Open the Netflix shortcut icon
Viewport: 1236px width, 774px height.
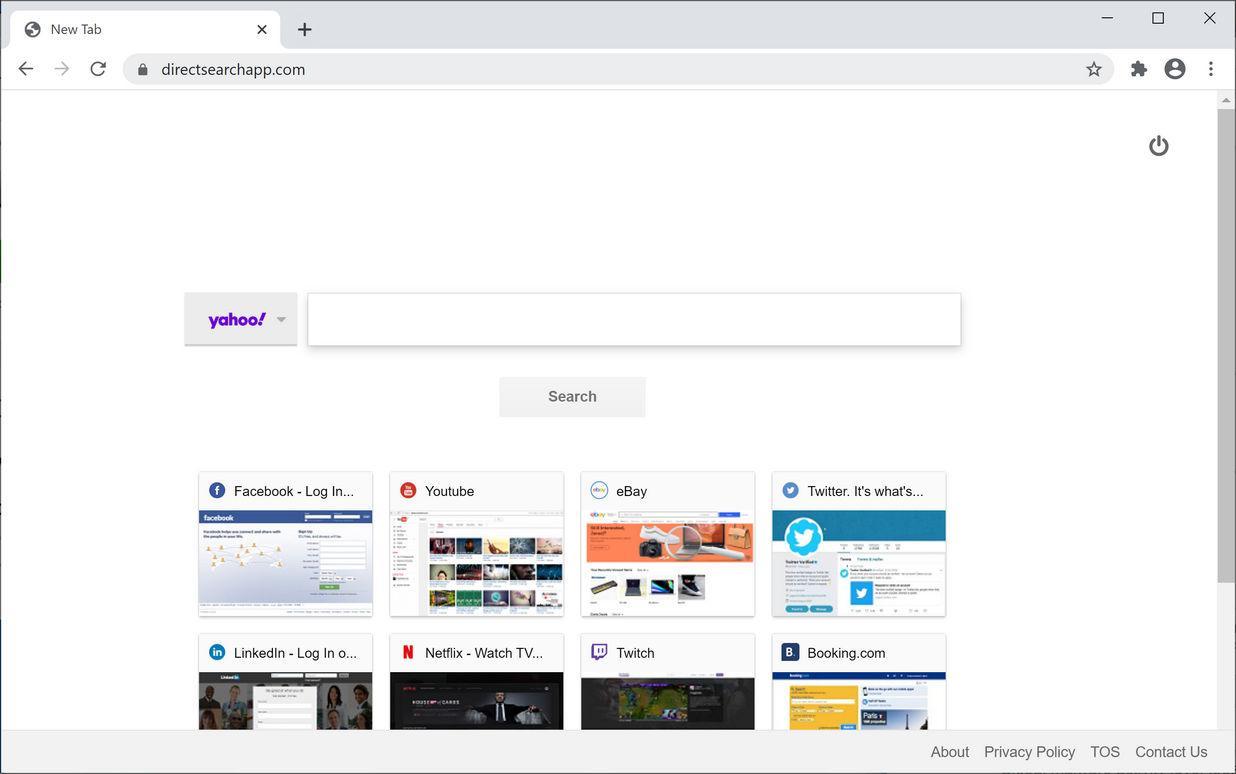pyautogui.click(x=408, y=652)
